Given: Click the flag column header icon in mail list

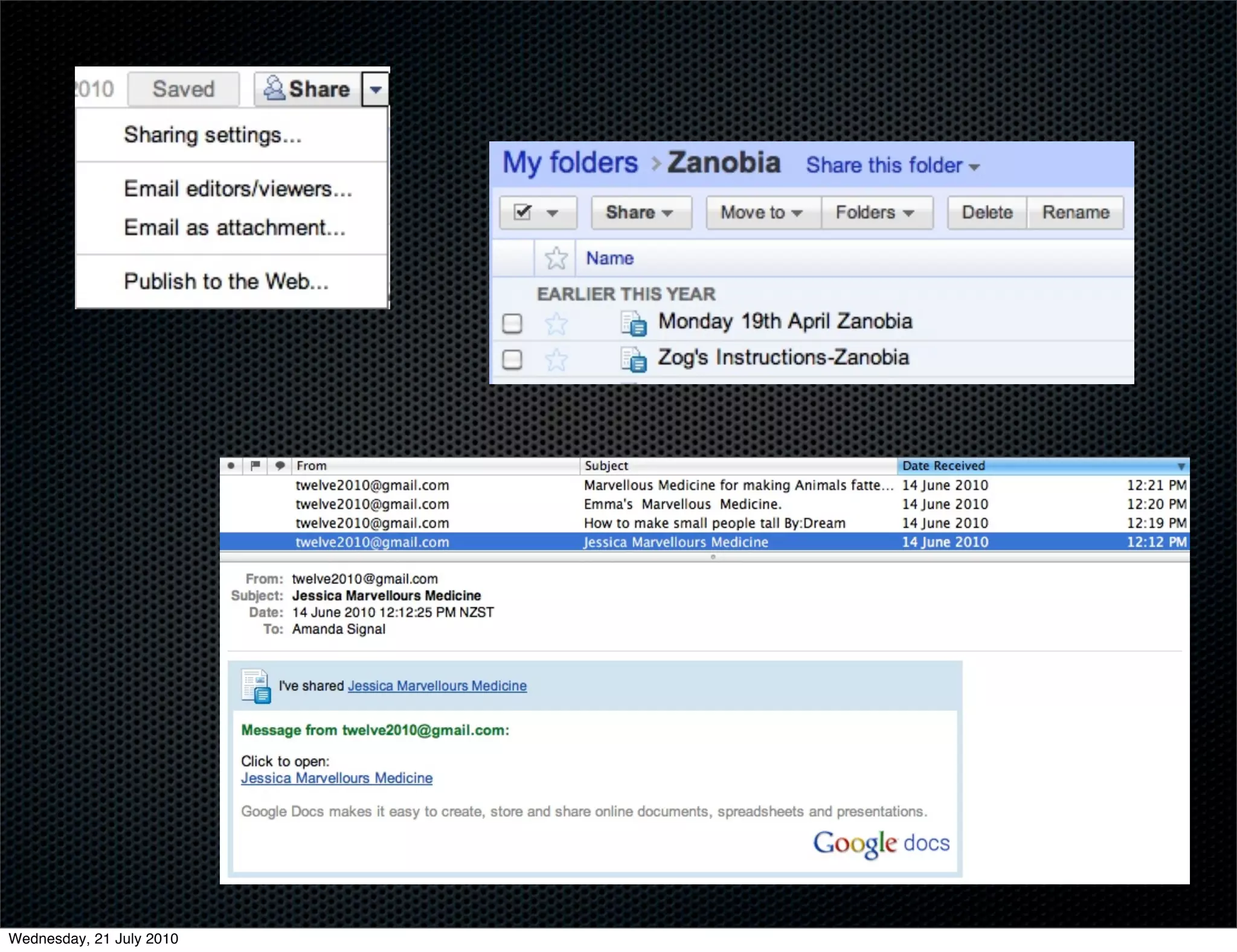Looking at the screenshot, I should [x=255, y=465].
